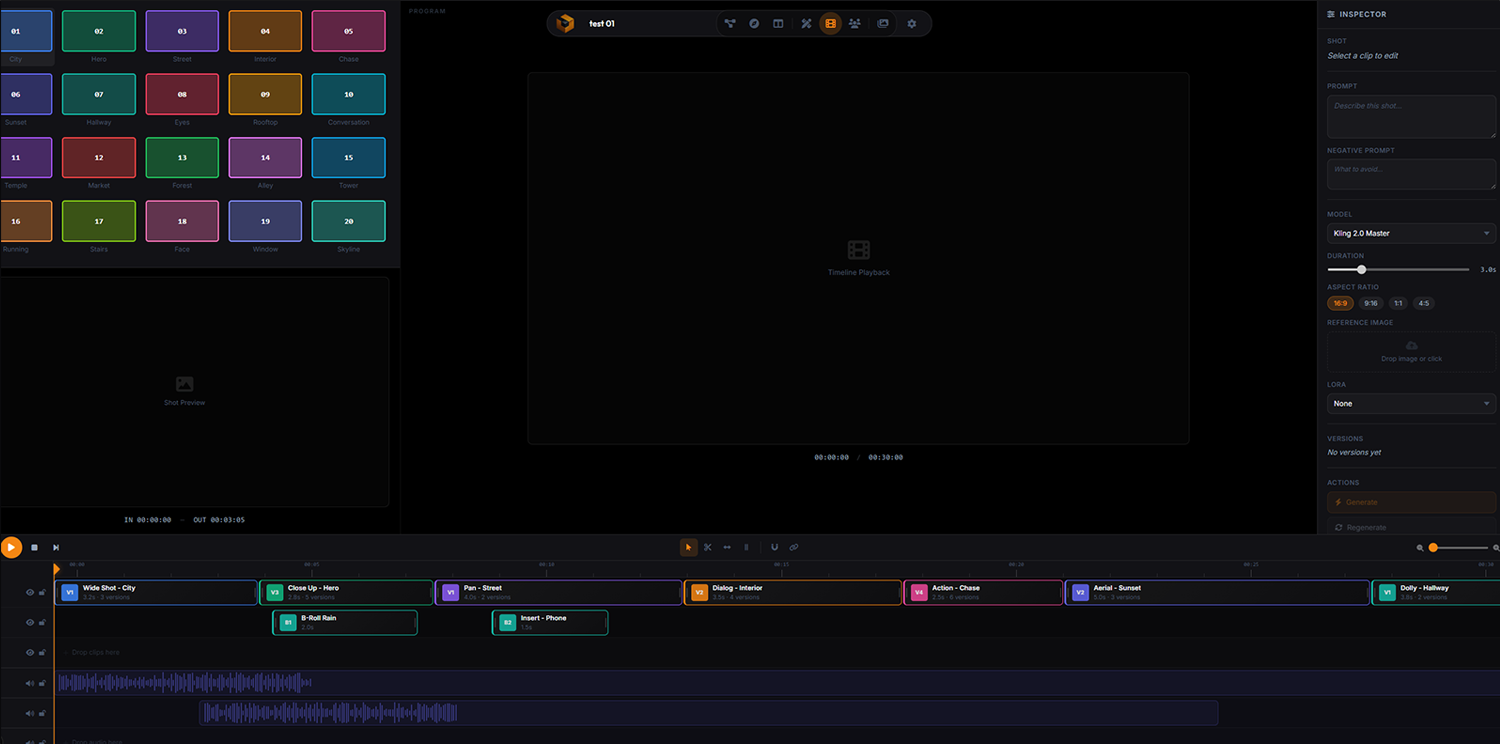Activate the link clips tool
This screenshot has width=1500, height=744.
point(794,547)
